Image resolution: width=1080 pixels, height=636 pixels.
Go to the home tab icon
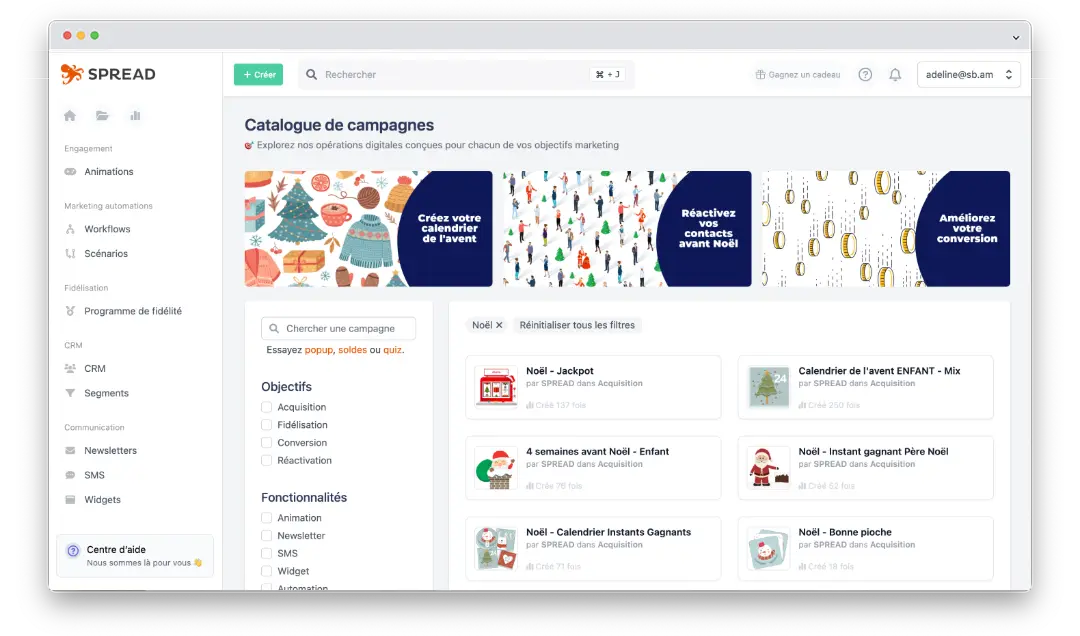coord(69,115)
